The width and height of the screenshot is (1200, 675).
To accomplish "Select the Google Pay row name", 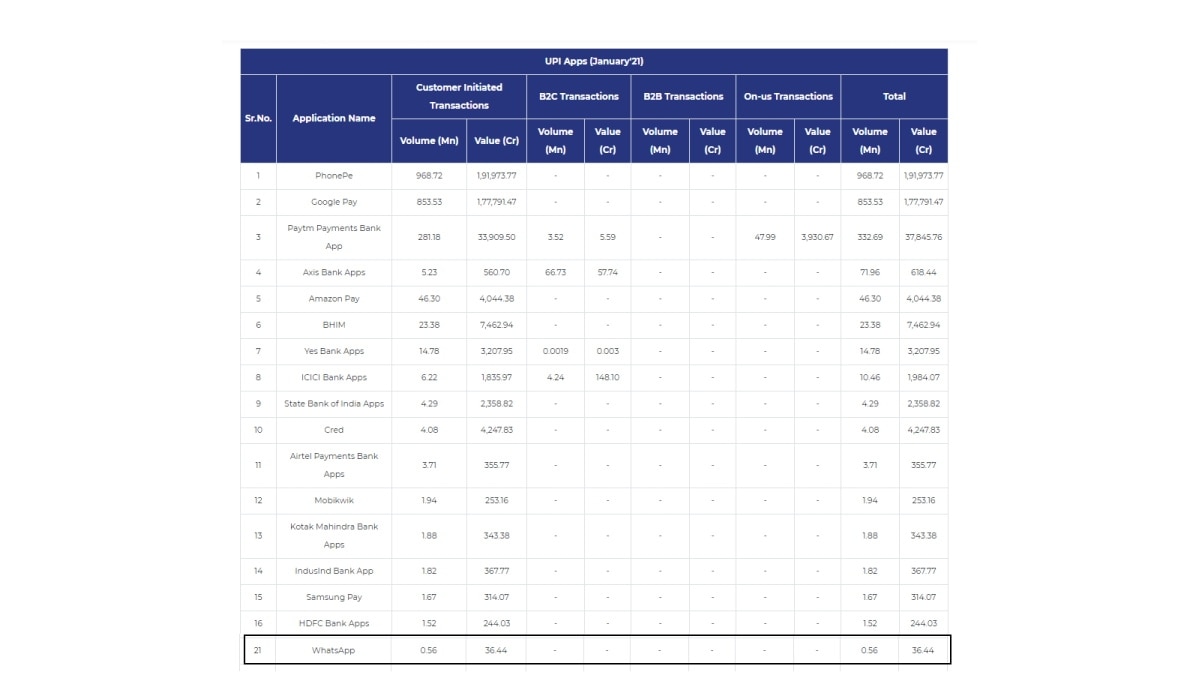I will (334, 202).
